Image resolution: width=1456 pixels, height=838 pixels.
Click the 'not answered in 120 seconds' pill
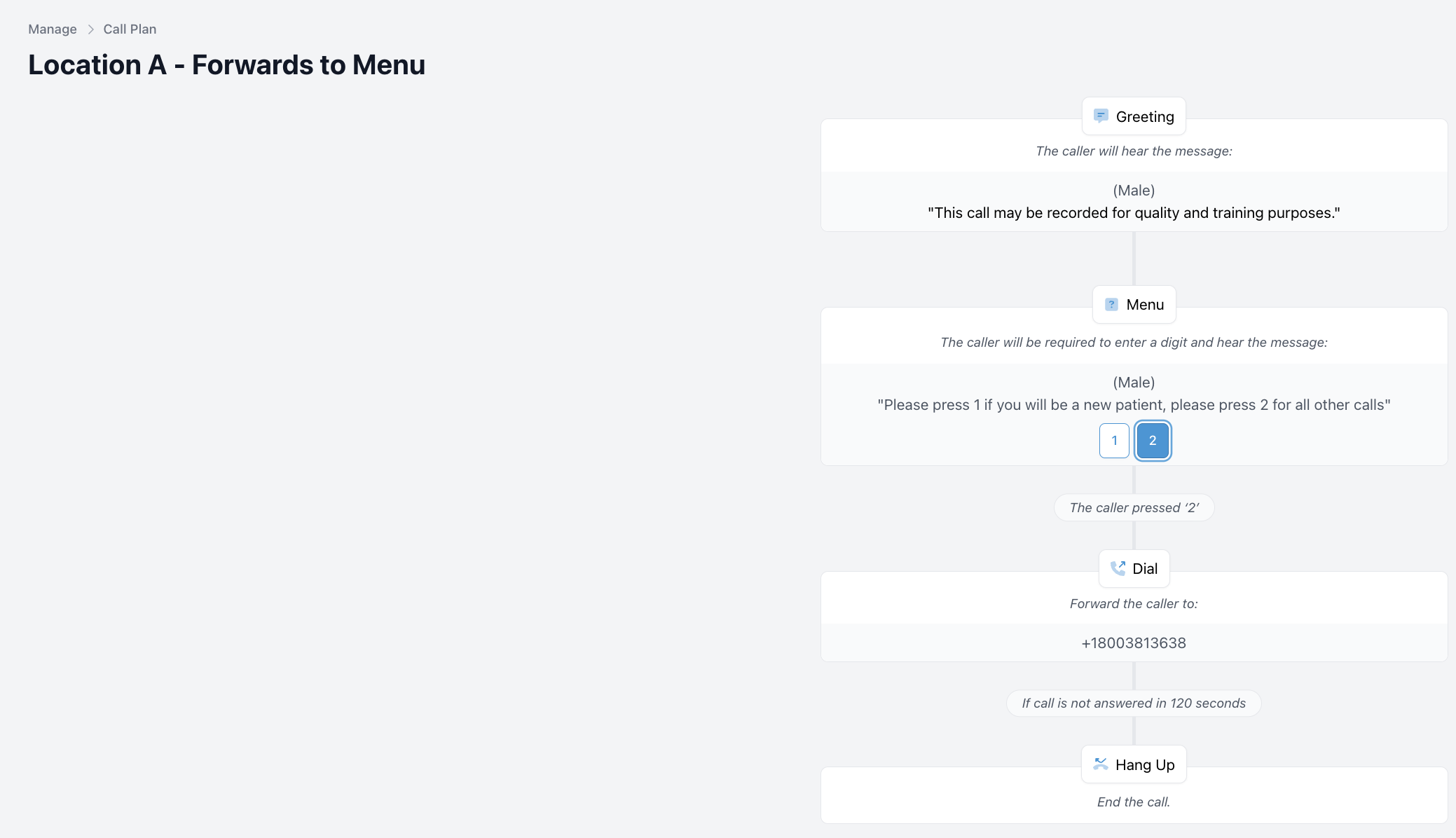tap(1134, 703)
